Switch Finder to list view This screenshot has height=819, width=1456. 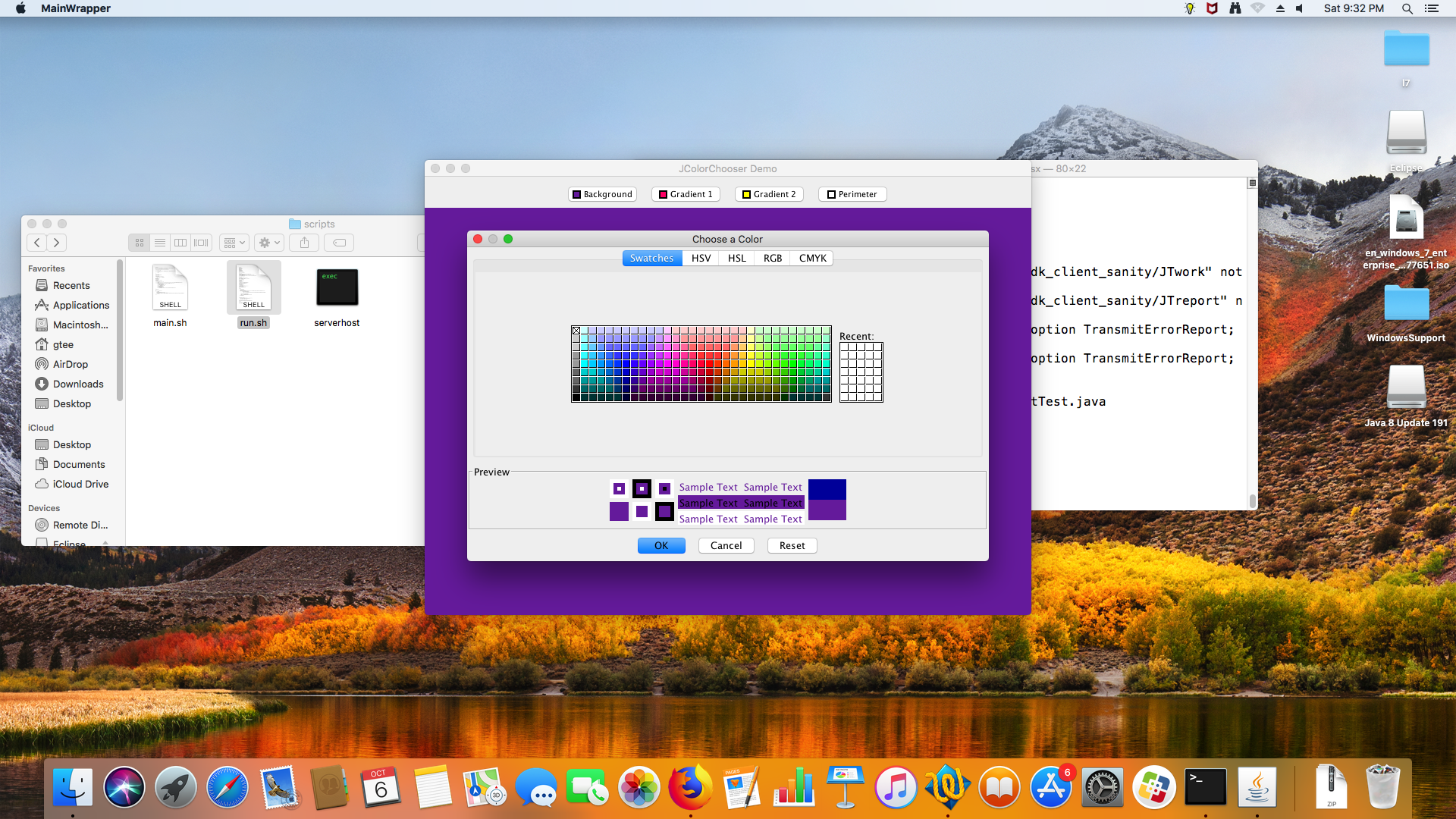click(x=160, y=243)
